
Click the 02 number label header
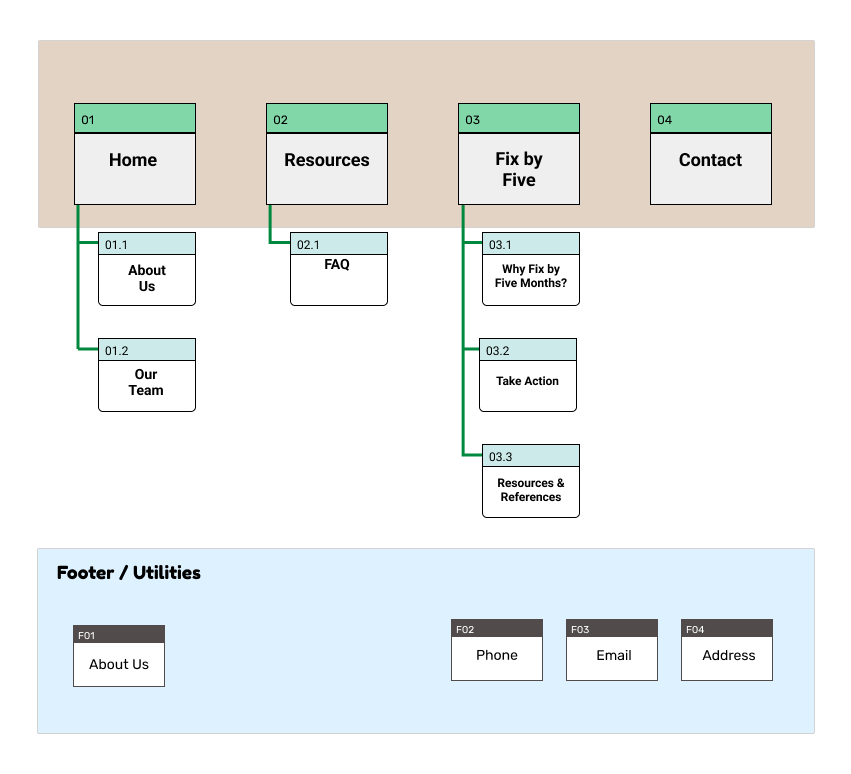(x=327, y=118)
